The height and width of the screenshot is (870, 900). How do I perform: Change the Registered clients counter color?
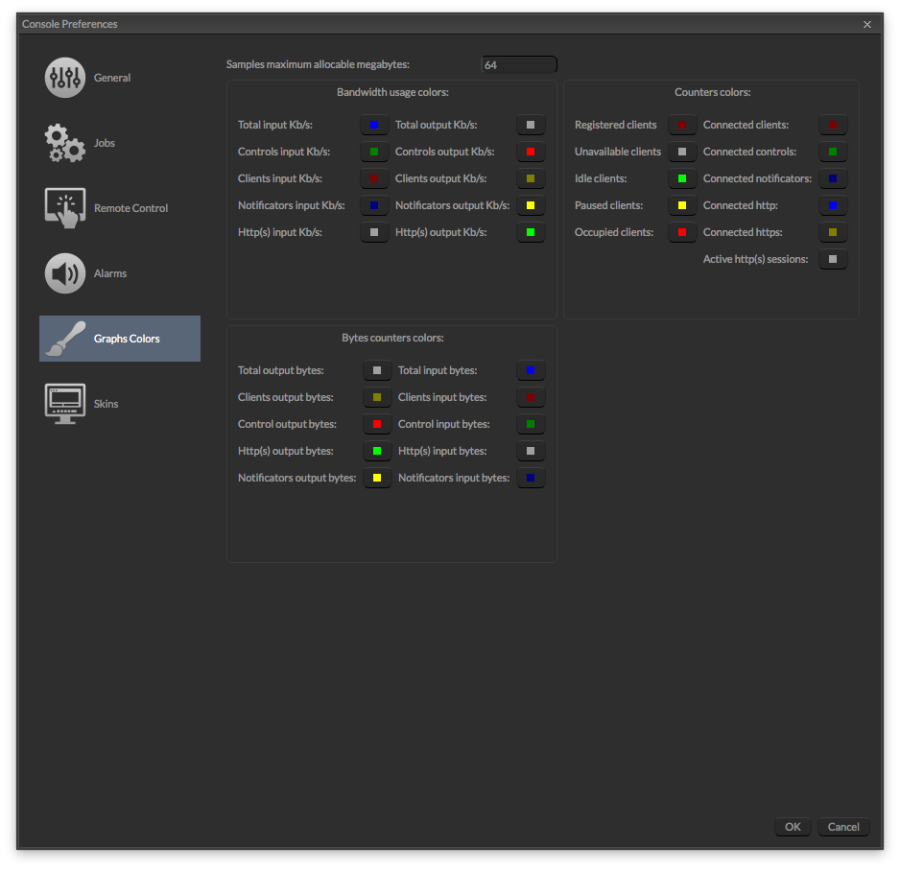[x=682, y=124]
